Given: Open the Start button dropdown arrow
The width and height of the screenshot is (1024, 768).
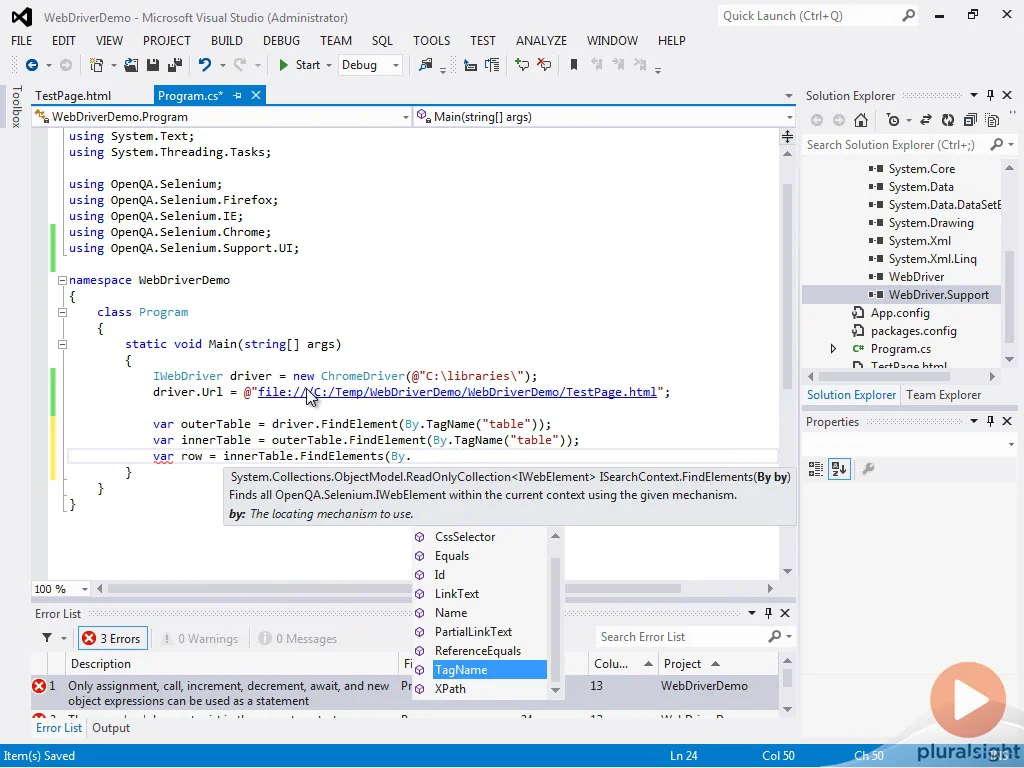Looking at the screenshot, I should (x=328, y=65).
